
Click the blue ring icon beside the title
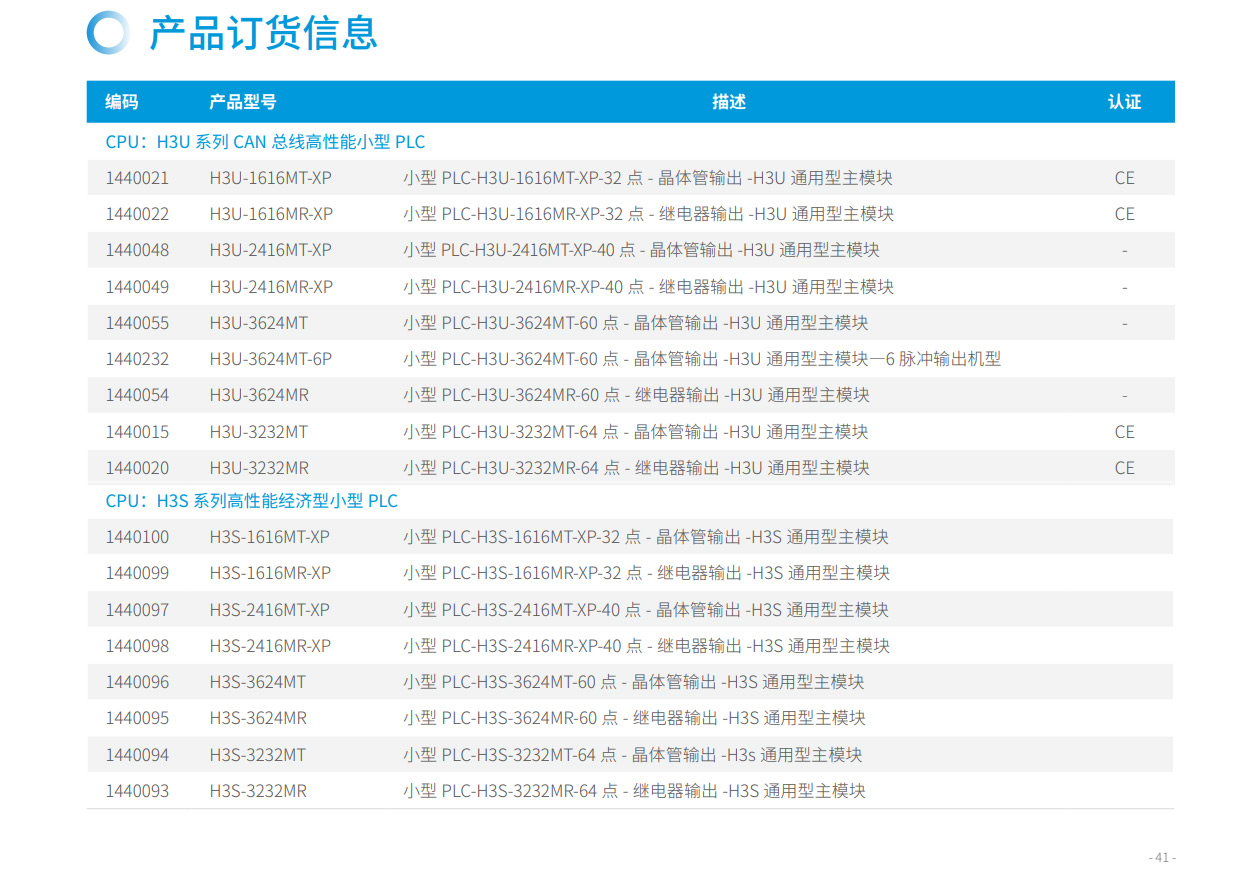[108, 32]
